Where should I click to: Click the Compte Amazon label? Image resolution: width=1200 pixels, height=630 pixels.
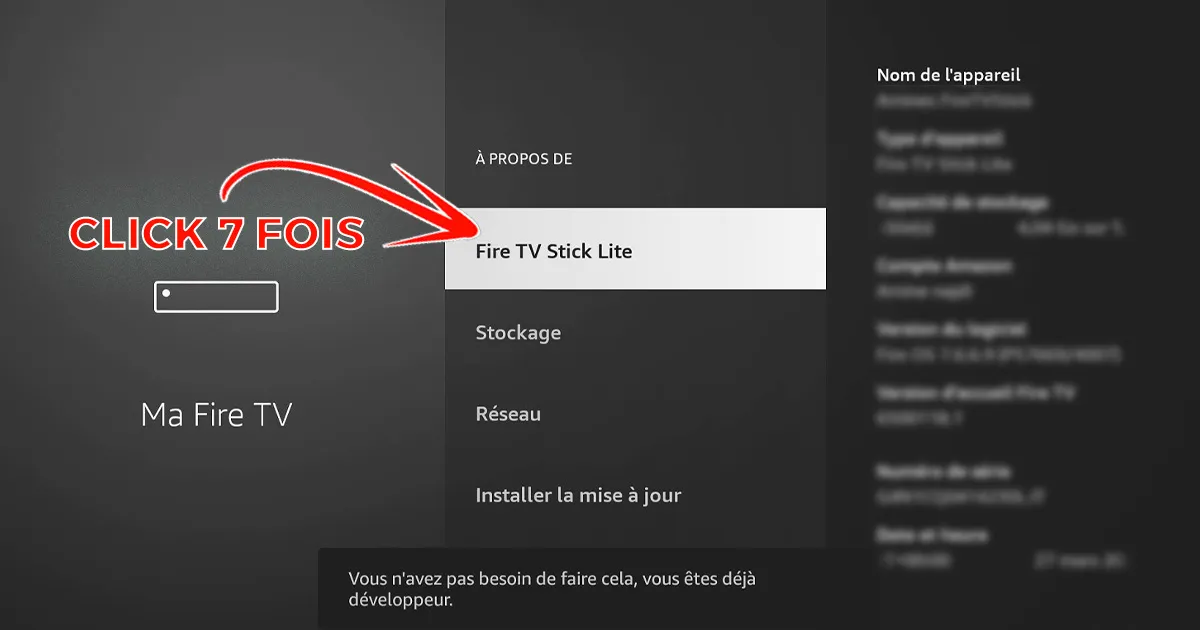tap(944, 266)
